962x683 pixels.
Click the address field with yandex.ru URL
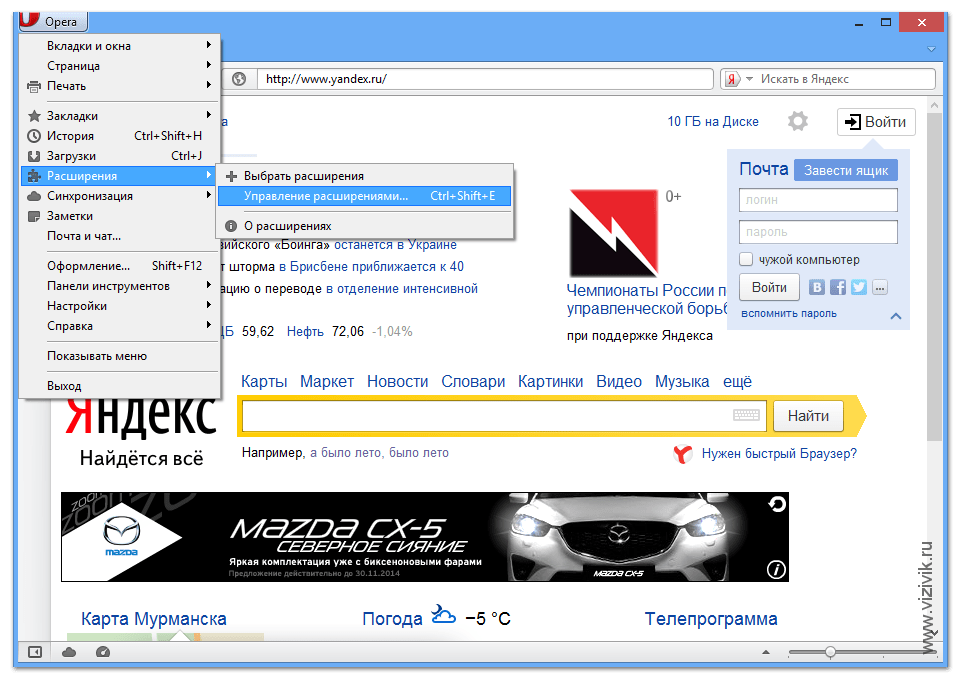pyautogui.click(x=485, y=79)
